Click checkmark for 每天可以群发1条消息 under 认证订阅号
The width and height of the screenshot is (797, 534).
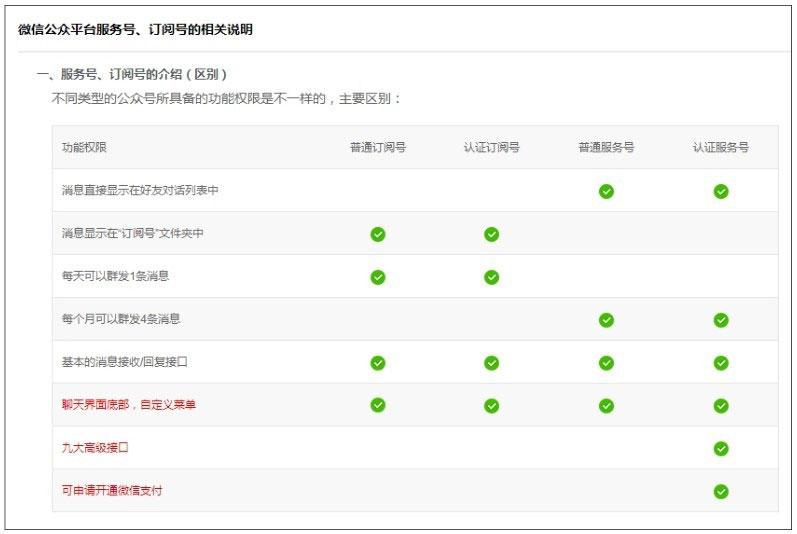coord(491,277)
